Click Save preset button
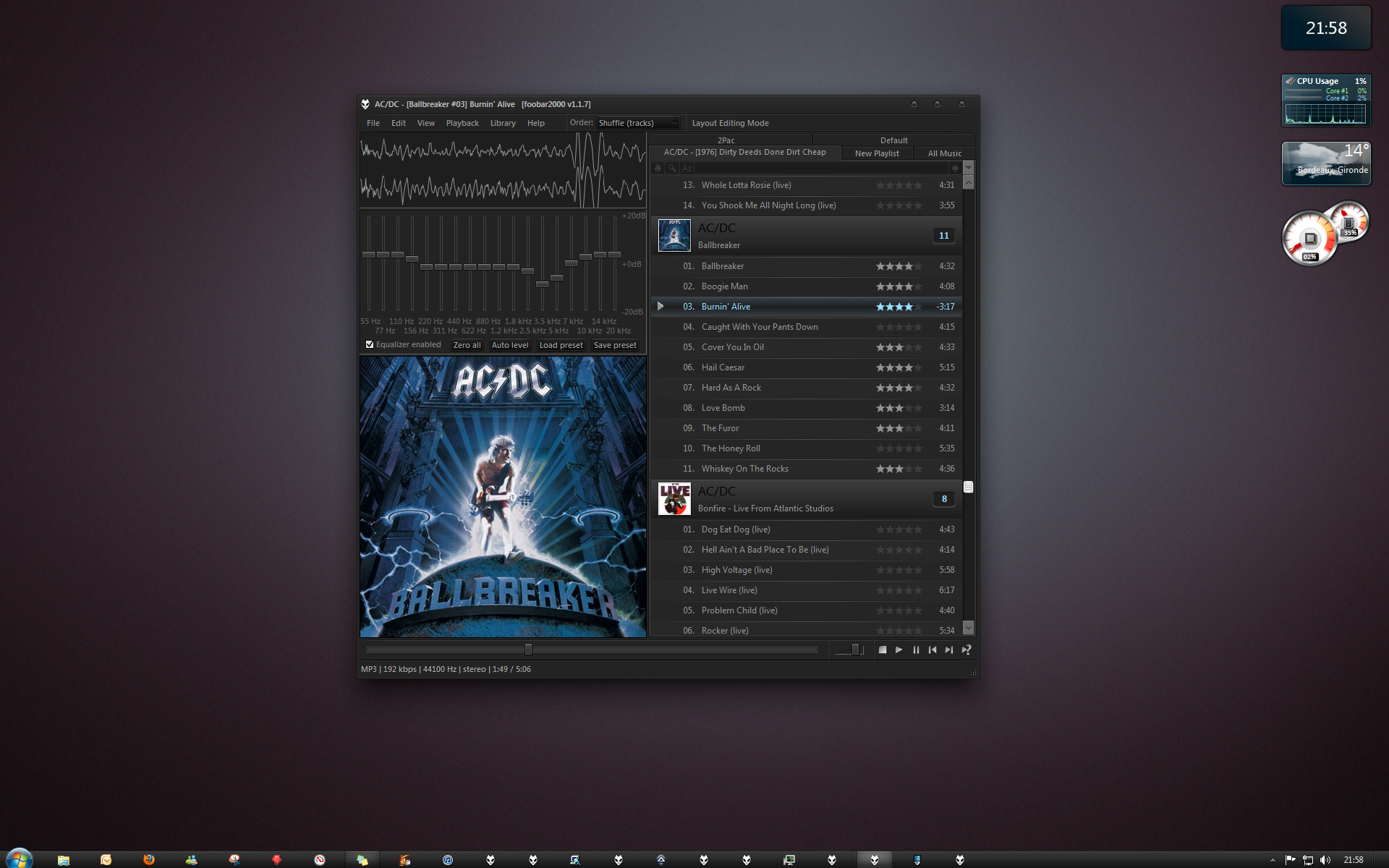1389x868 pixels. coord(615,345)
